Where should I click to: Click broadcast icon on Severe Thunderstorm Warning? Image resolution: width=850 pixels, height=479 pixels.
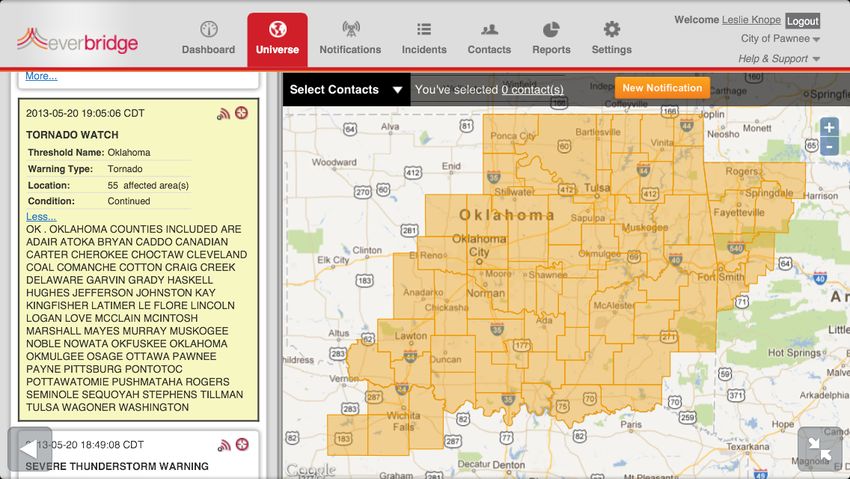click(x=224, y=445)
